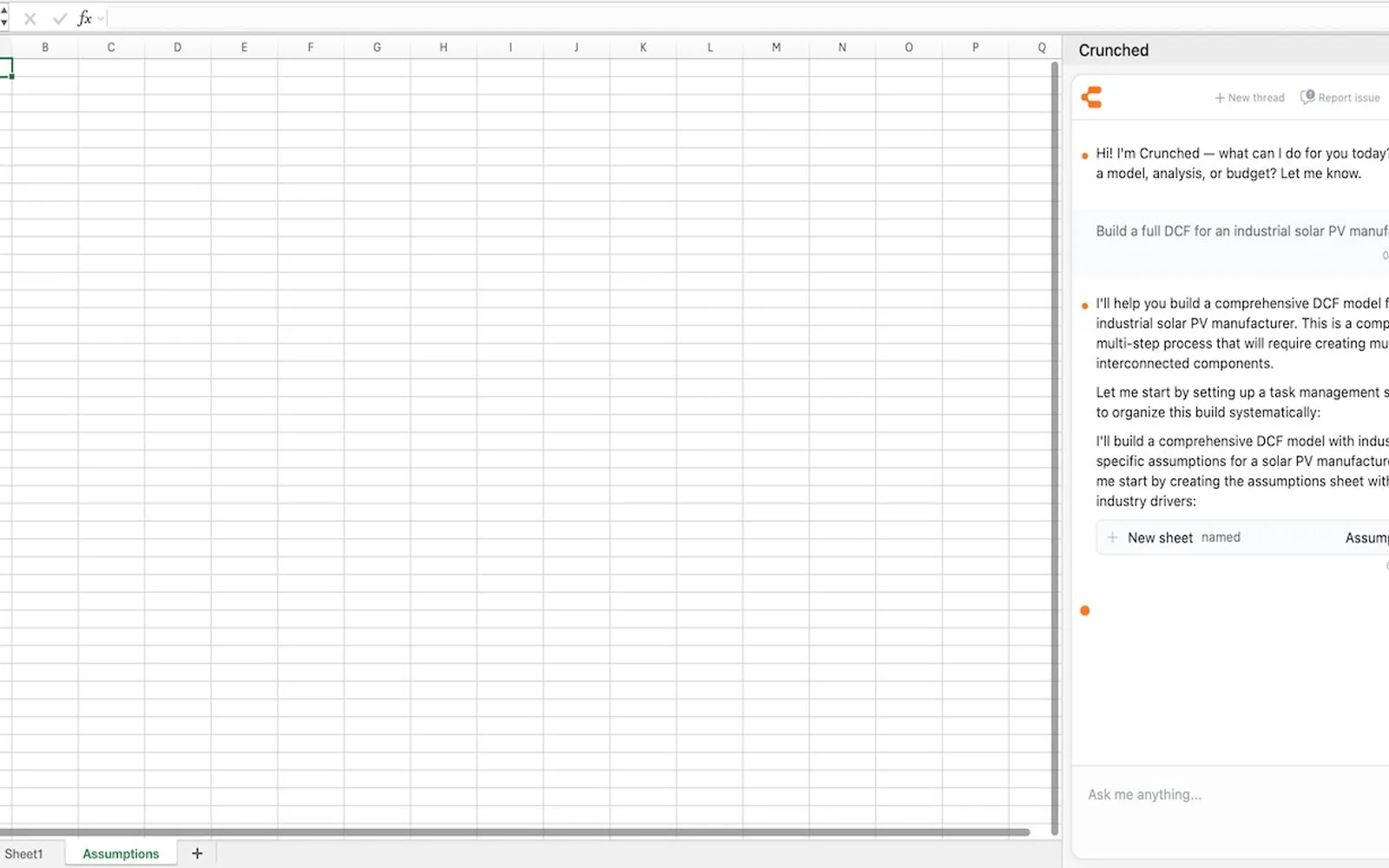Expand the fx dropdown chevron

[x=101, y=19]
